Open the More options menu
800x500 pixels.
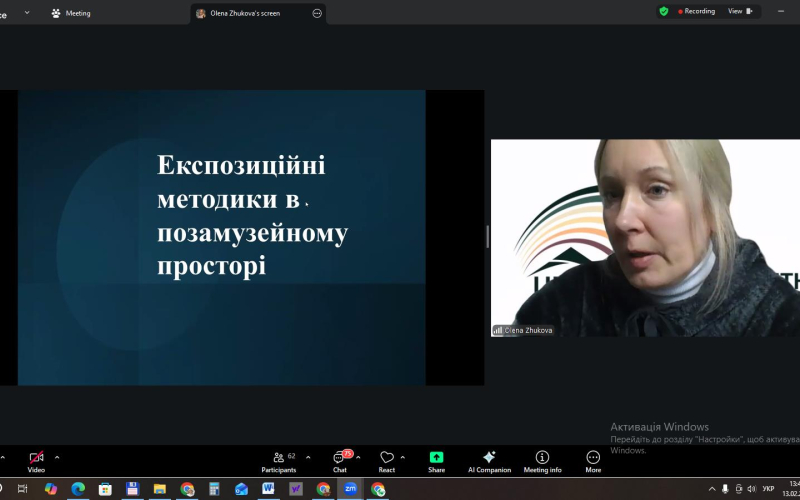pyautogui.click(x=593, y=462)
